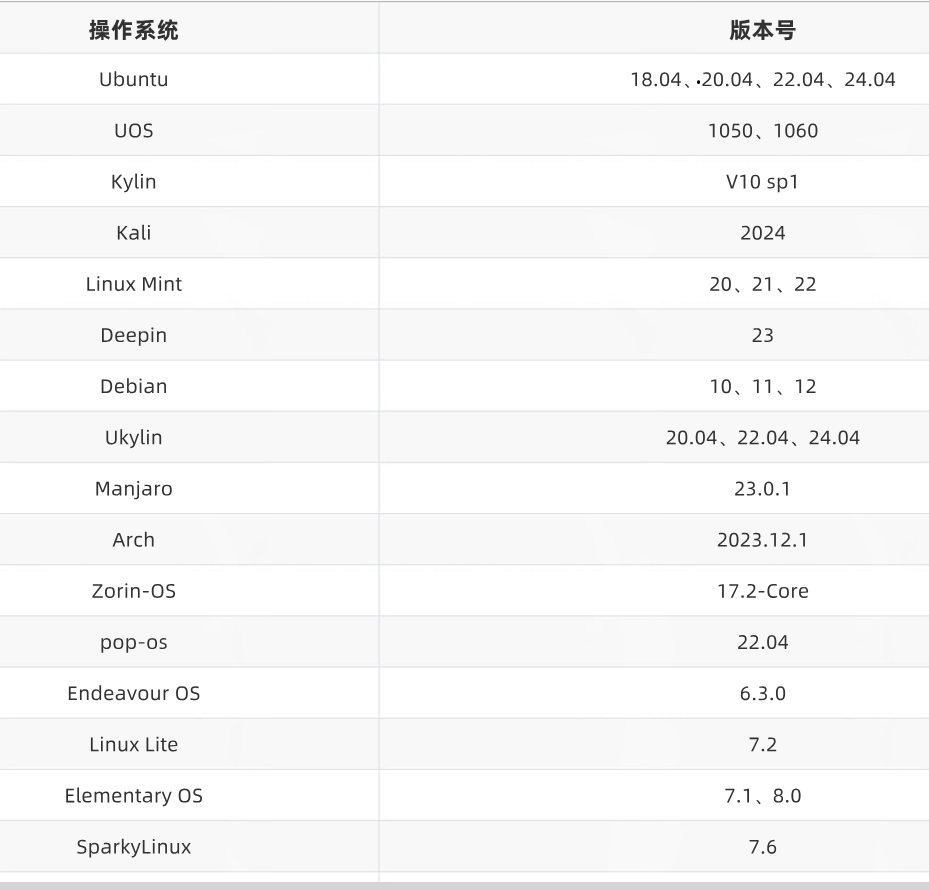Image resolution: width=929 pixels, height=889 pixels.
Task: Select the Kylin cell
Action: 133,182
